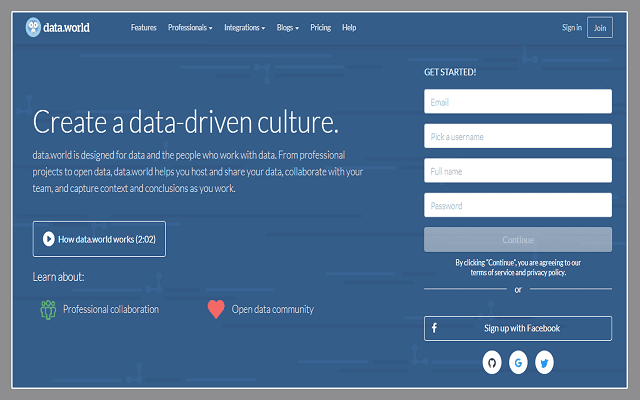Screen dimensions: 640x400
Task: Click into the Email field
Action: point(517,102)
